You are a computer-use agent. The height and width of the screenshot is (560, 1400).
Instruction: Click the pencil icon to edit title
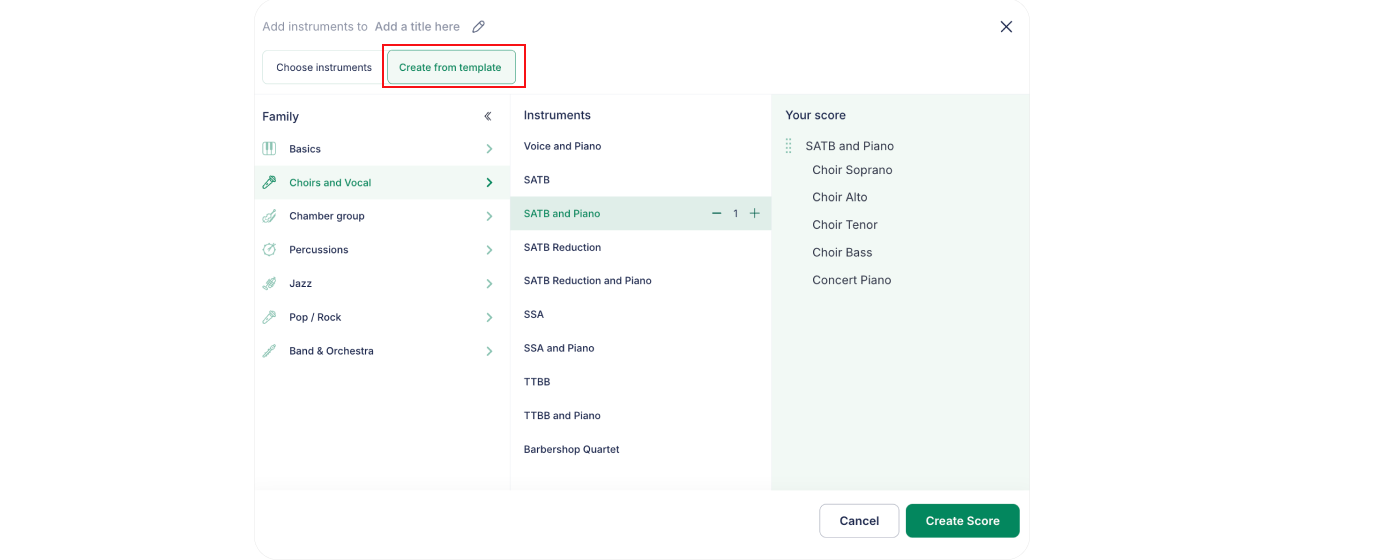coord(479,27)
